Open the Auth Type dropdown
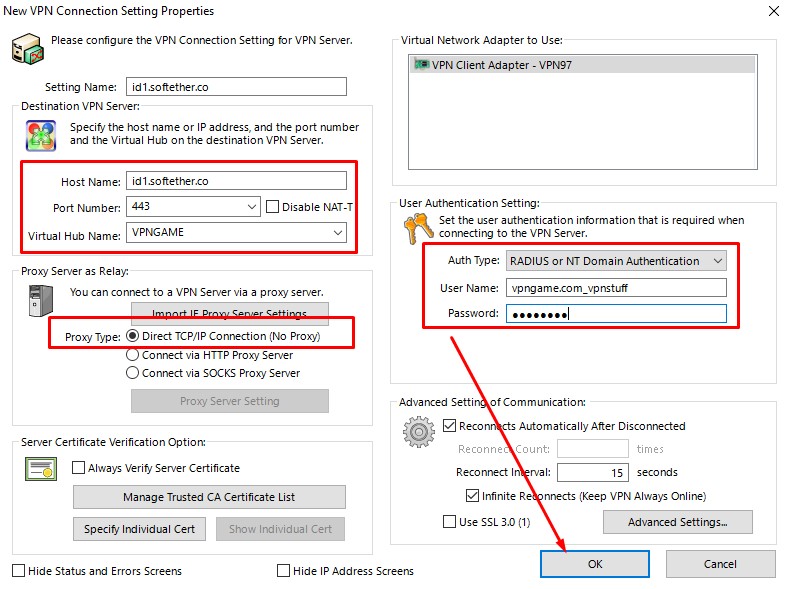The width and height of the screenshot is (788, 589). pos(718,261)
